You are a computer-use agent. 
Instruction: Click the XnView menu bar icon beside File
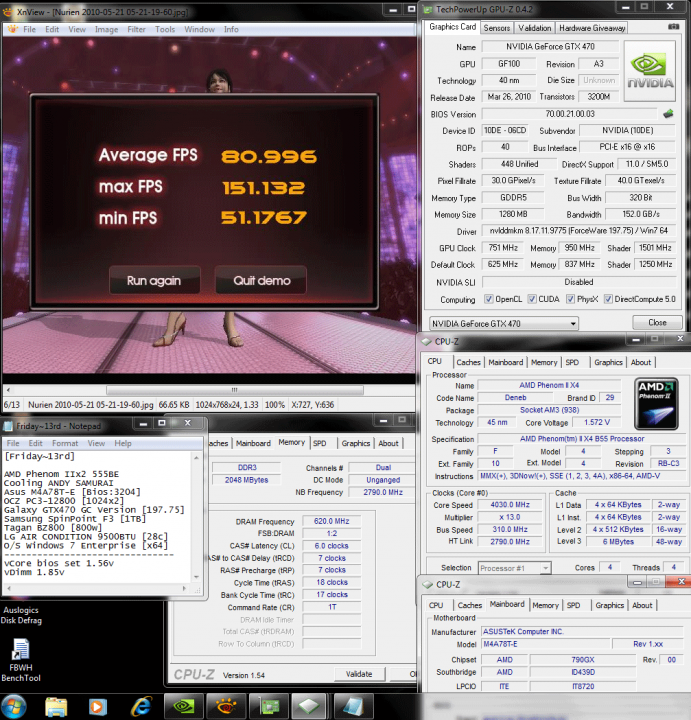[x=12, y=29]
